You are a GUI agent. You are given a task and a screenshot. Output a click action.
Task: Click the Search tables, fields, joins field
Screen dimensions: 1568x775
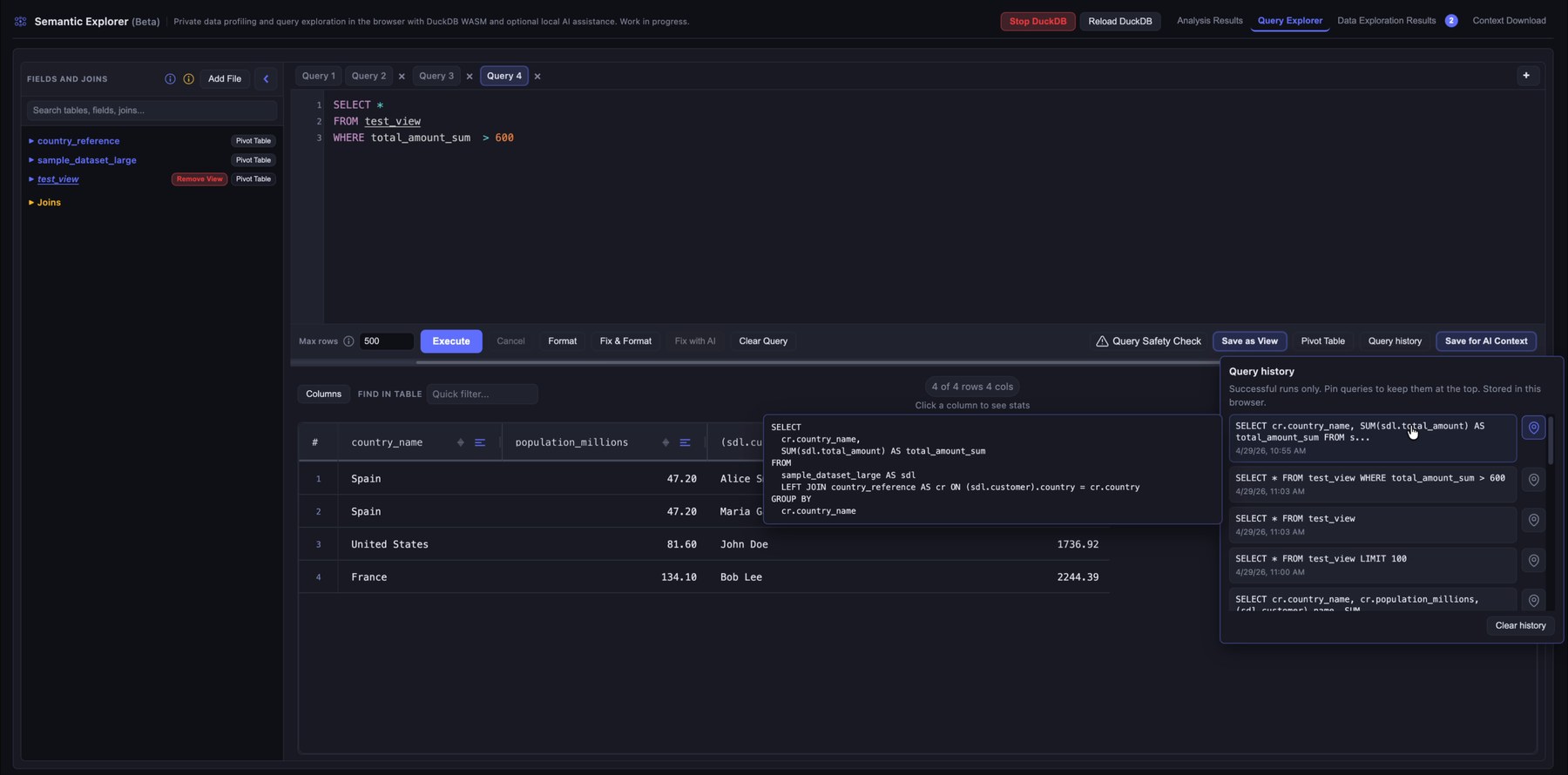(x=152, y=111)
